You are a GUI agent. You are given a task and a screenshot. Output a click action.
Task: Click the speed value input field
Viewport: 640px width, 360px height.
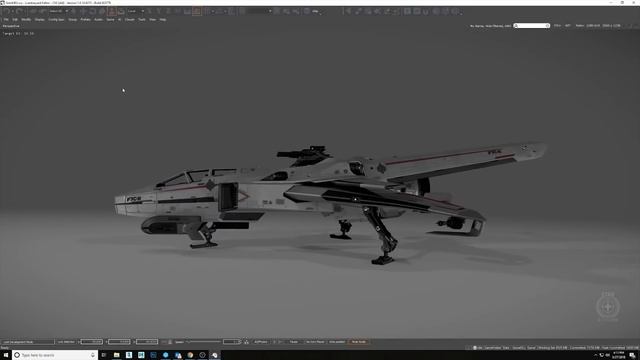[231, 342]
